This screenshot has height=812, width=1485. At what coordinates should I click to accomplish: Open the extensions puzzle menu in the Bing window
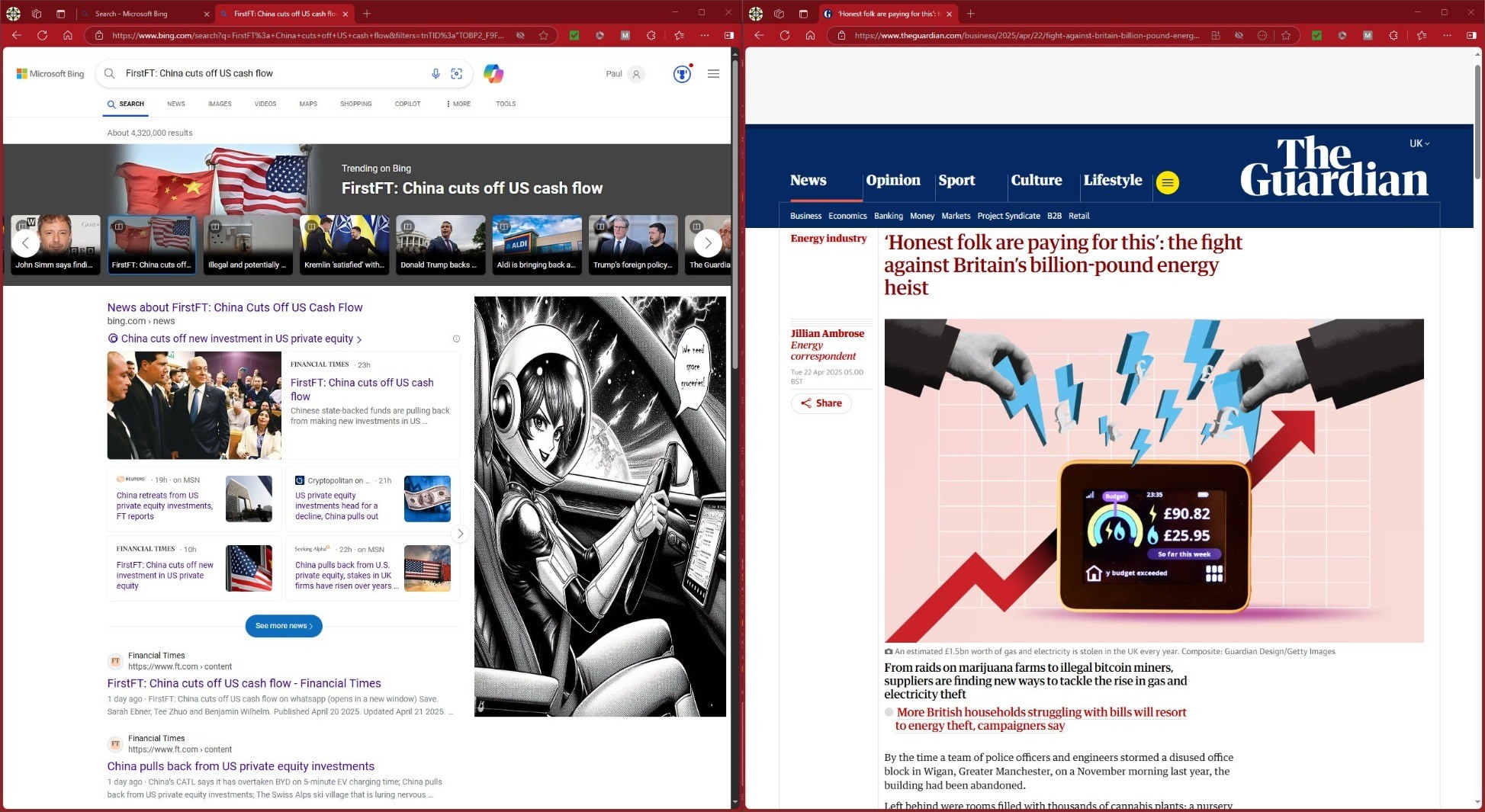click(x=651, y=35)
